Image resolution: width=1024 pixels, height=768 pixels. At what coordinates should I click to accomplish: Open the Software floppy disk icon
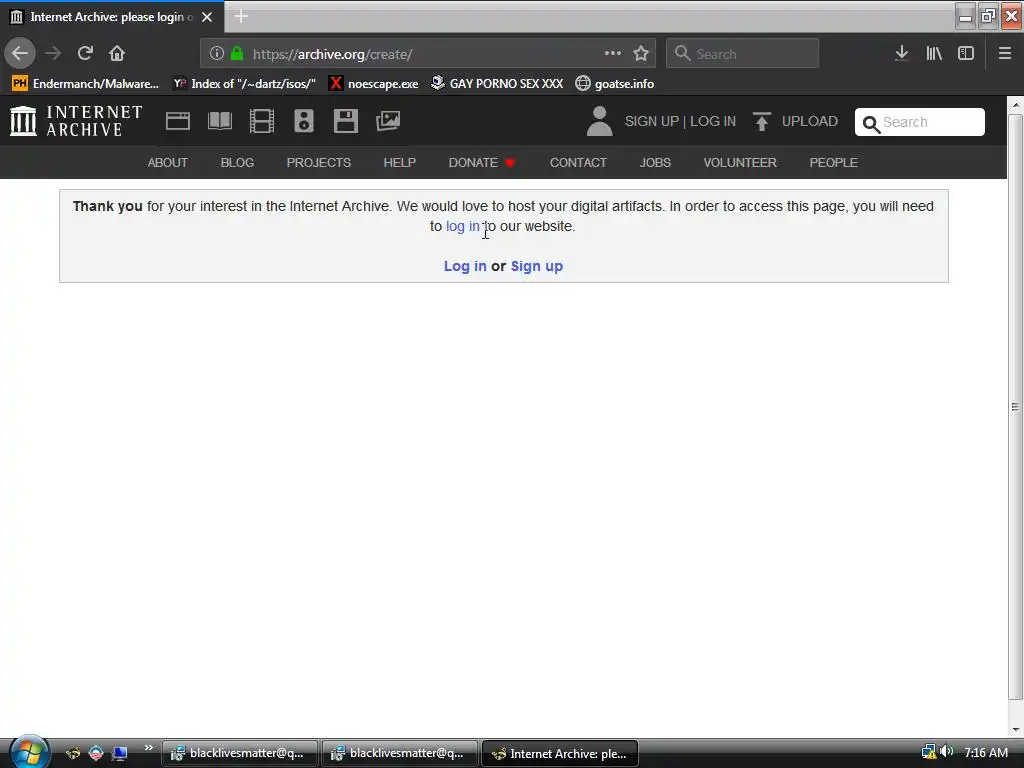345,121
